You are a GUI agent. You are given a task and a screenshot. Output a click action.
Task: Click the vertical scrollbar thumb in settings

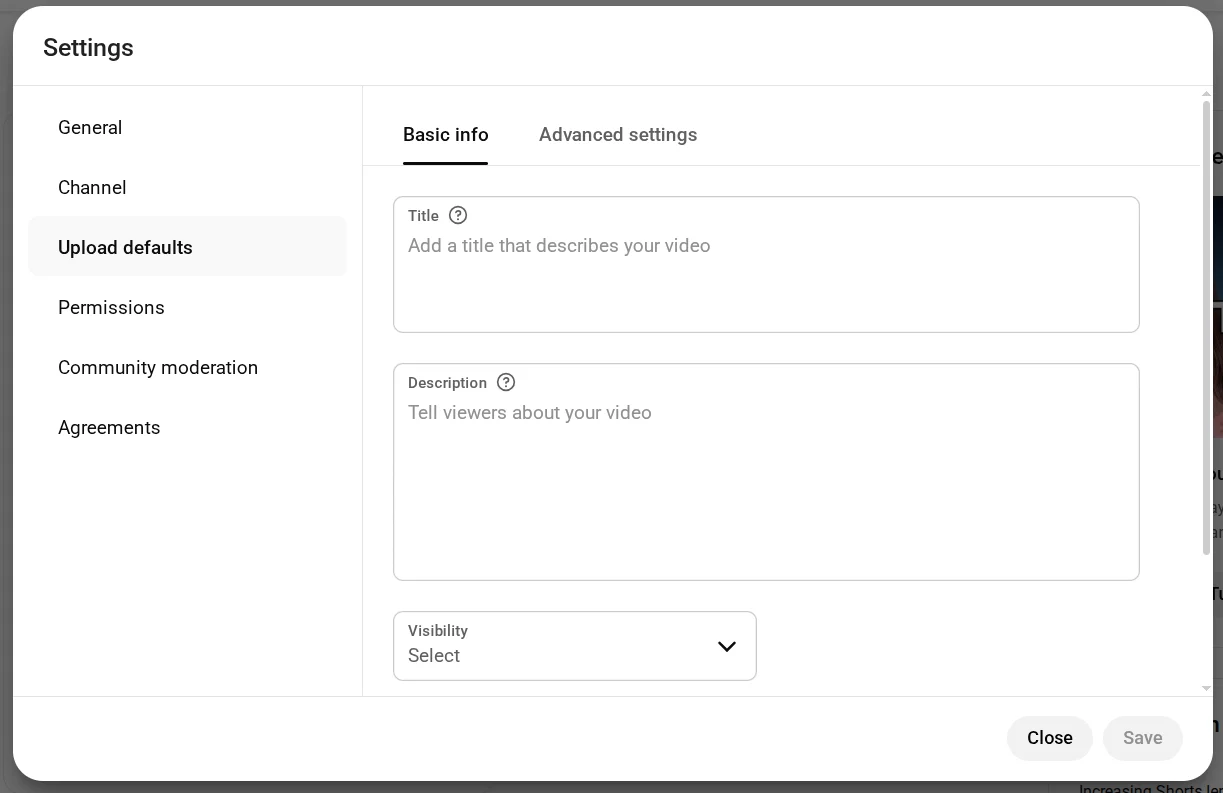[x=1206, y=328]
